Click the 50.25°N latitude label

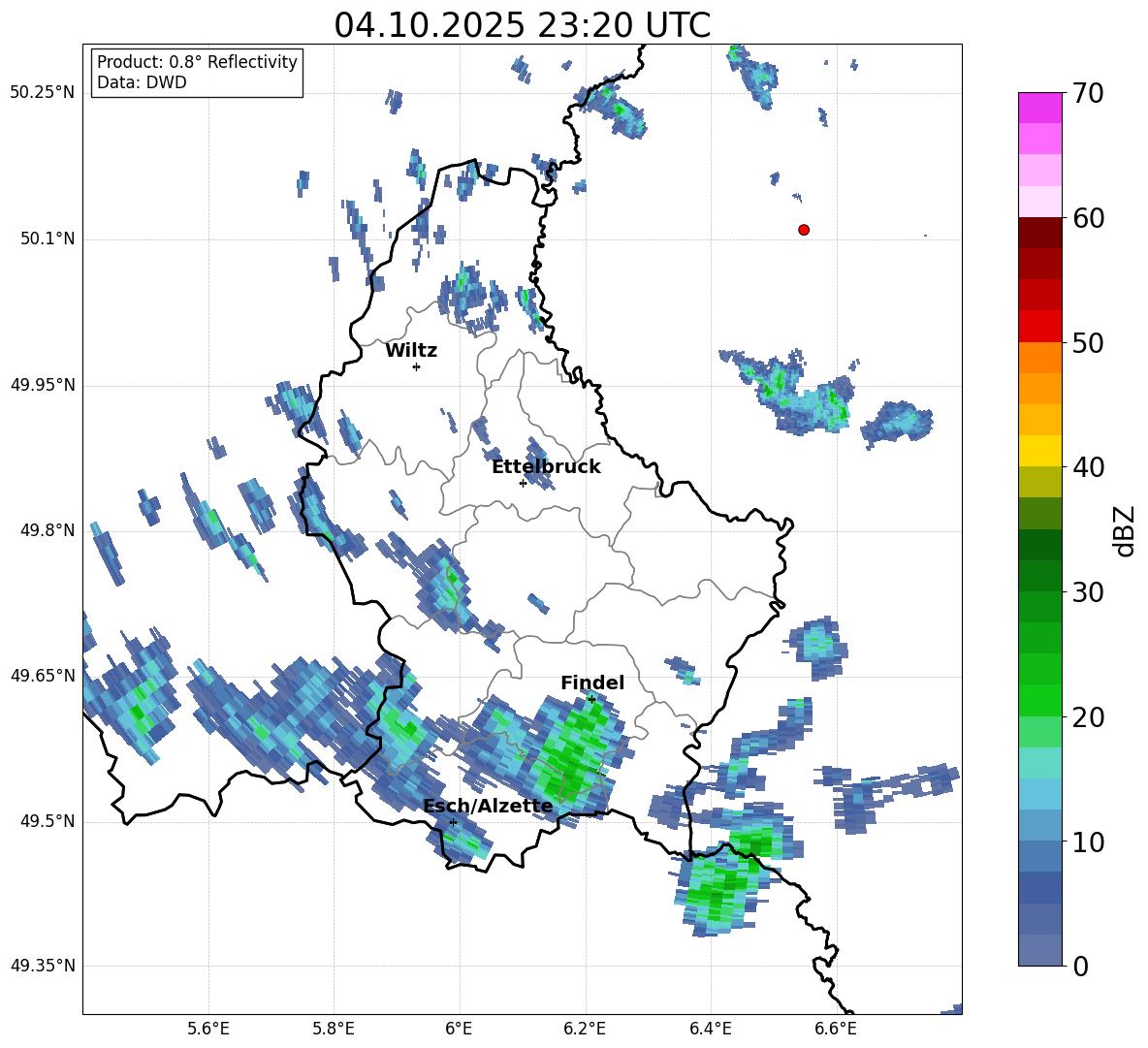point(43,93)
